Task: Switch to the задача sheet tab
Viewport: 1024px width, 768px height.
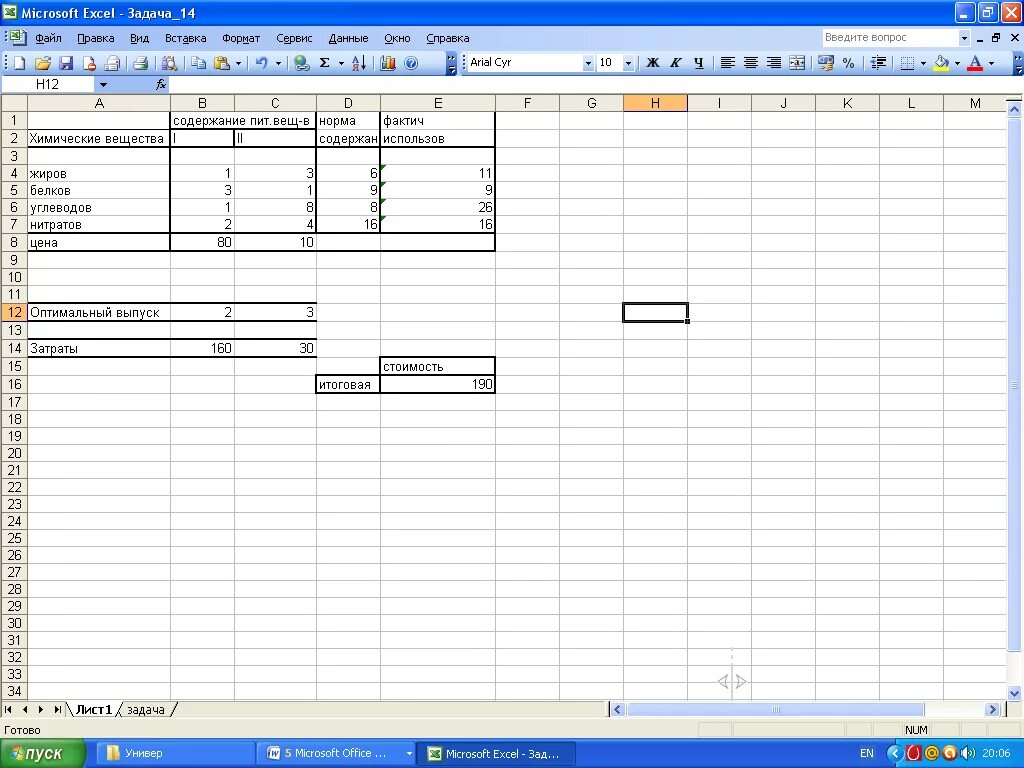Action: tap(146, 710)
